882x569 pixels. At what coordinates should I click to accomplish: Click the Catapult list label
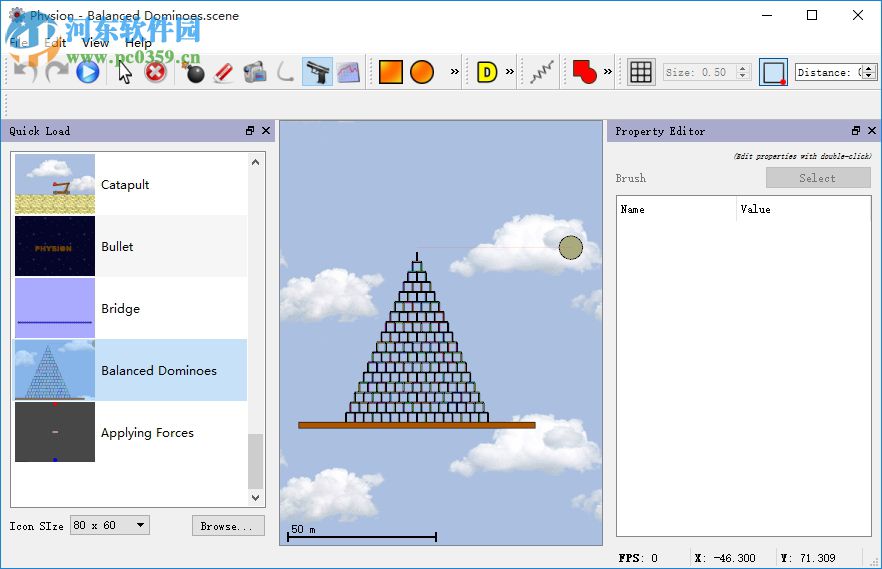coord(125,184)
